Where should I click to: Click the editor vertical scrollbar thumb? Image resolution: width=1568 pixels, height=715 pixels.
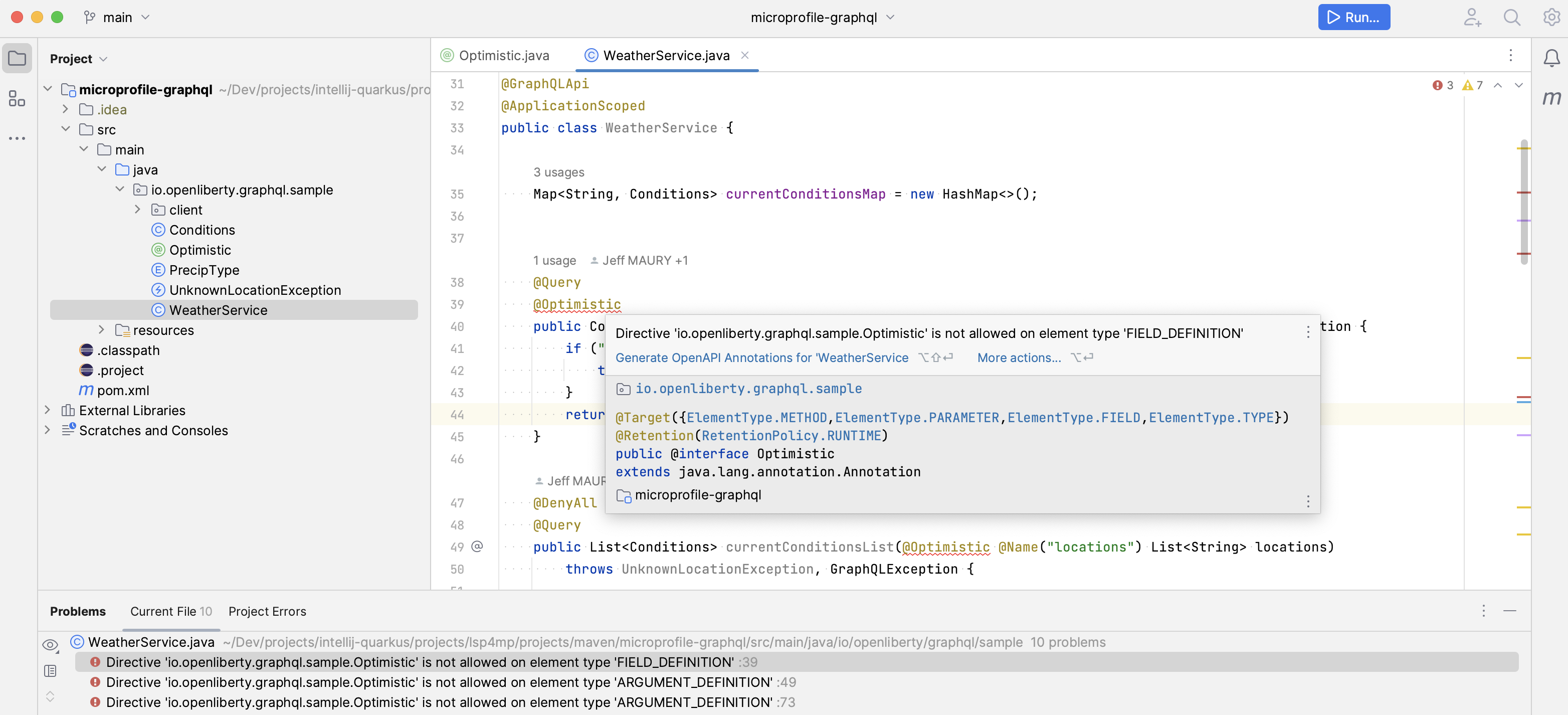point(1524,202)
